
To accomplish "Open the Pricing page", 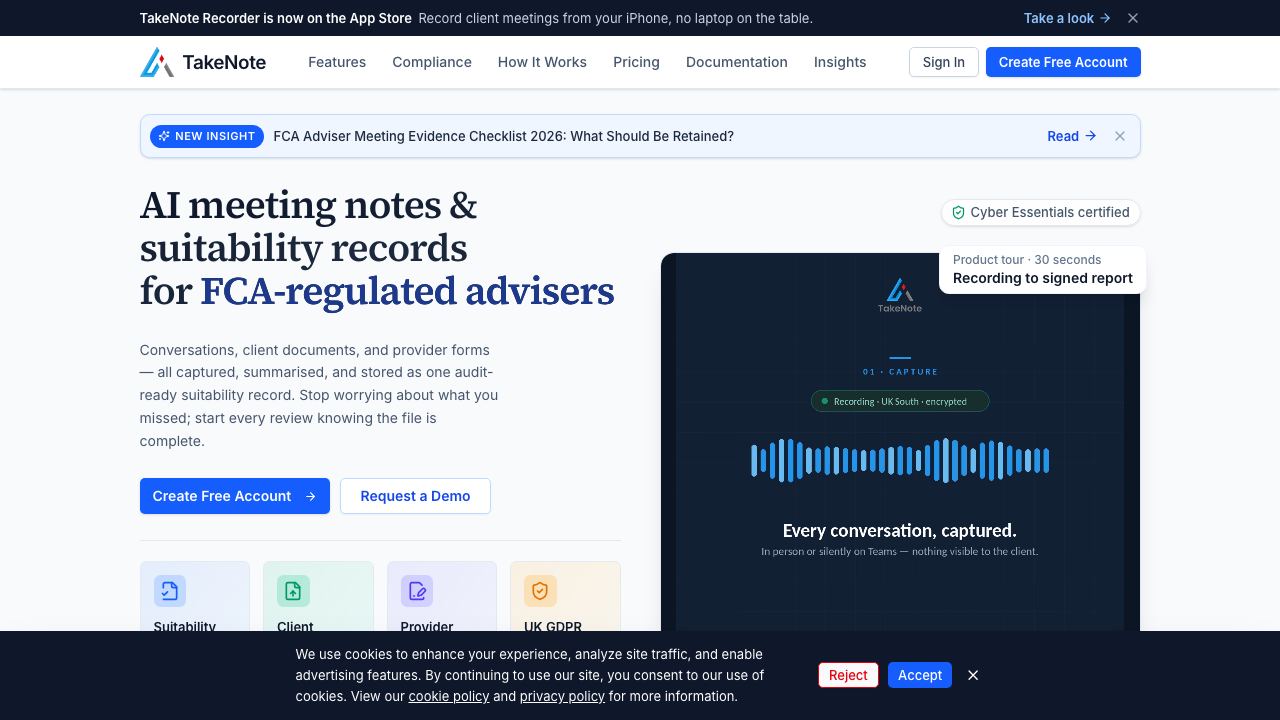I will 636,62.
